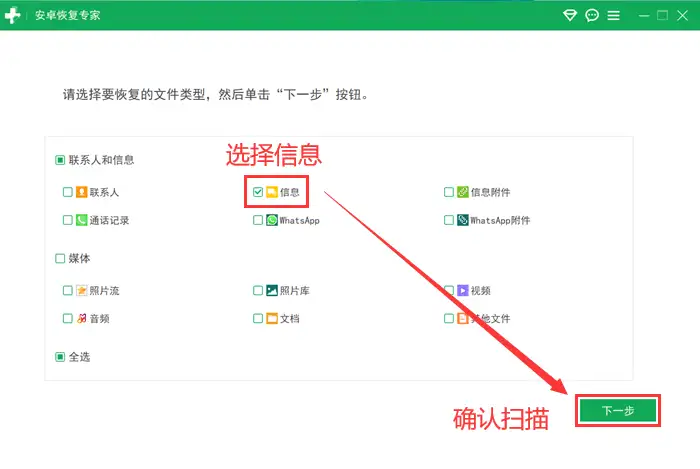Click the 照片流 photo stream icon

click(x=81, y=291)
